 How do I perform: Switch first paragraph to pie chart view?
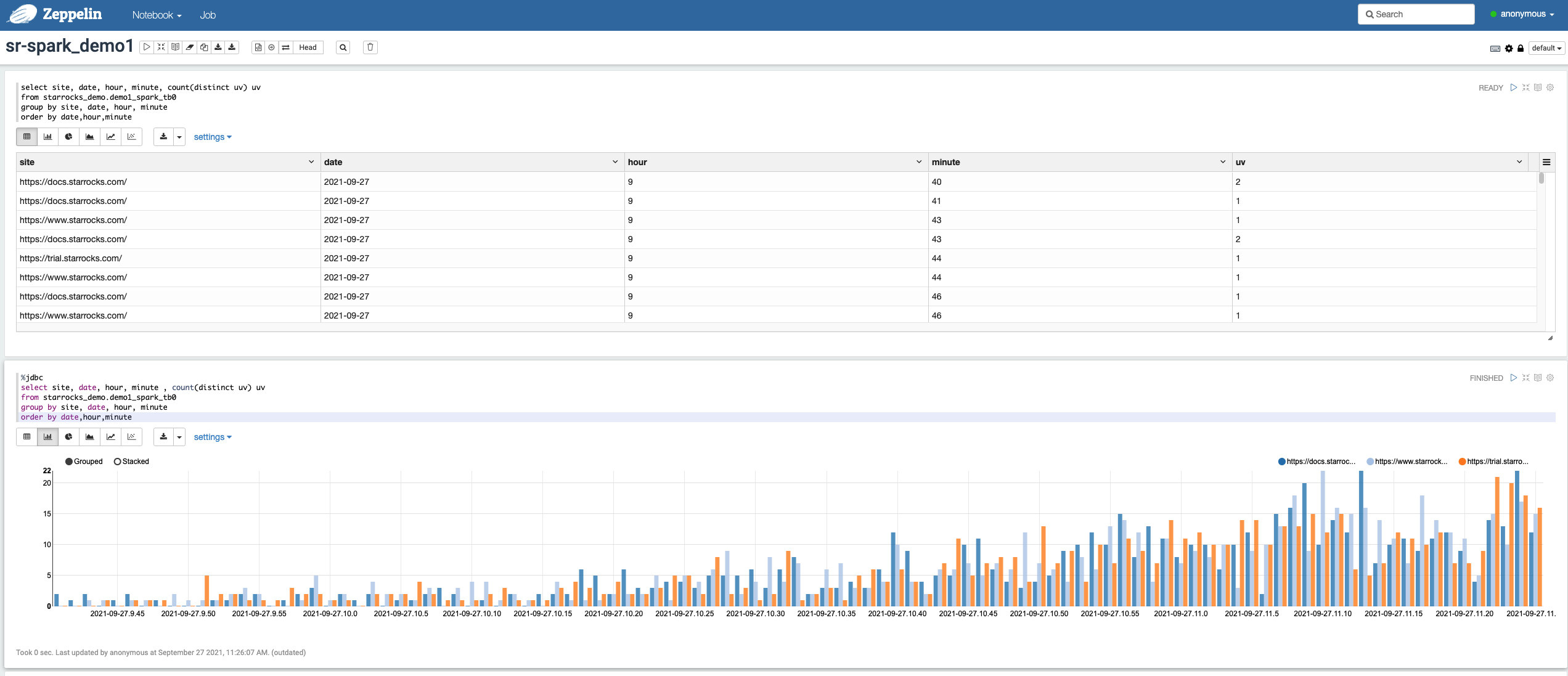[x=68, y=137]
